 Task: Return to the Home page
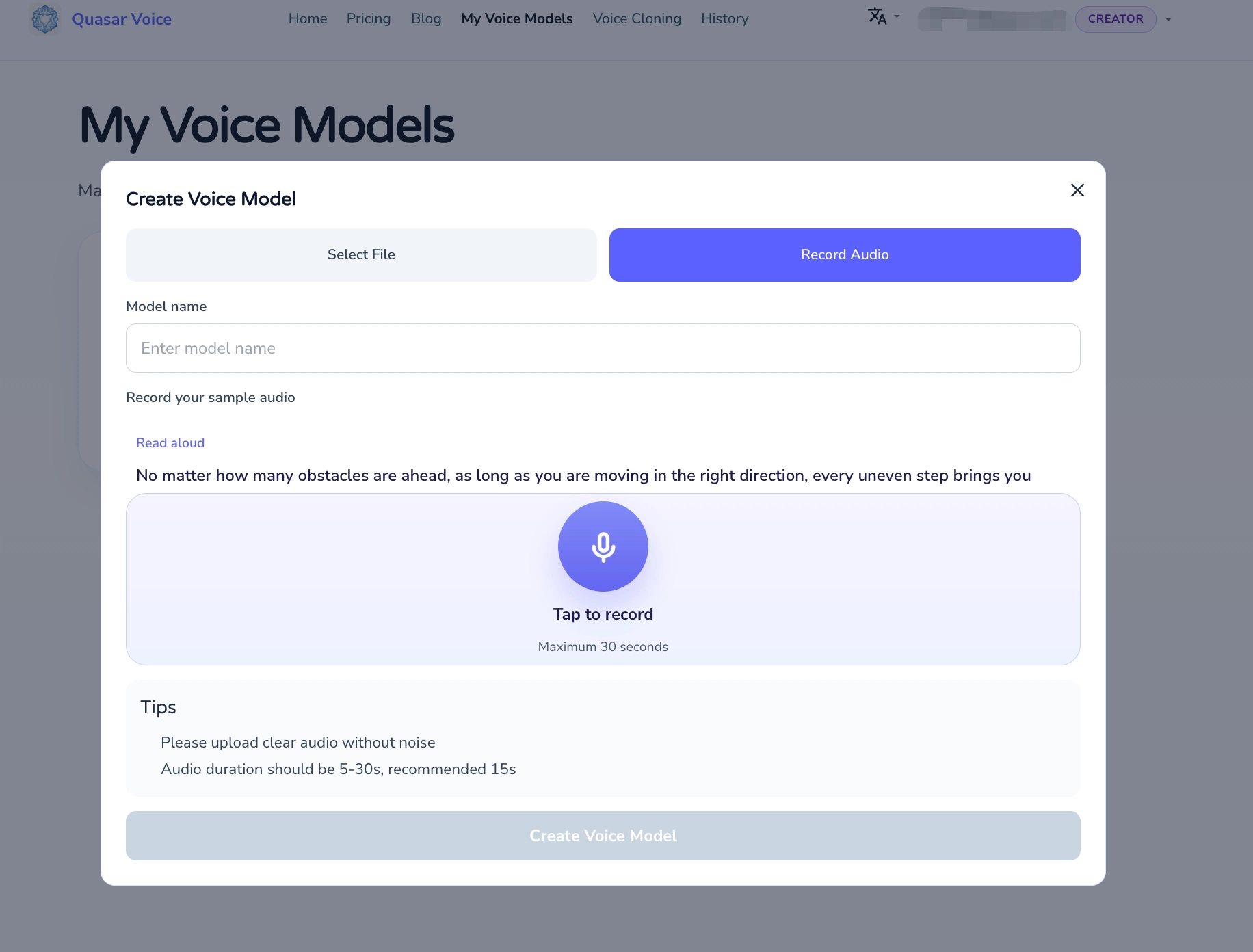tap(308, 18)
